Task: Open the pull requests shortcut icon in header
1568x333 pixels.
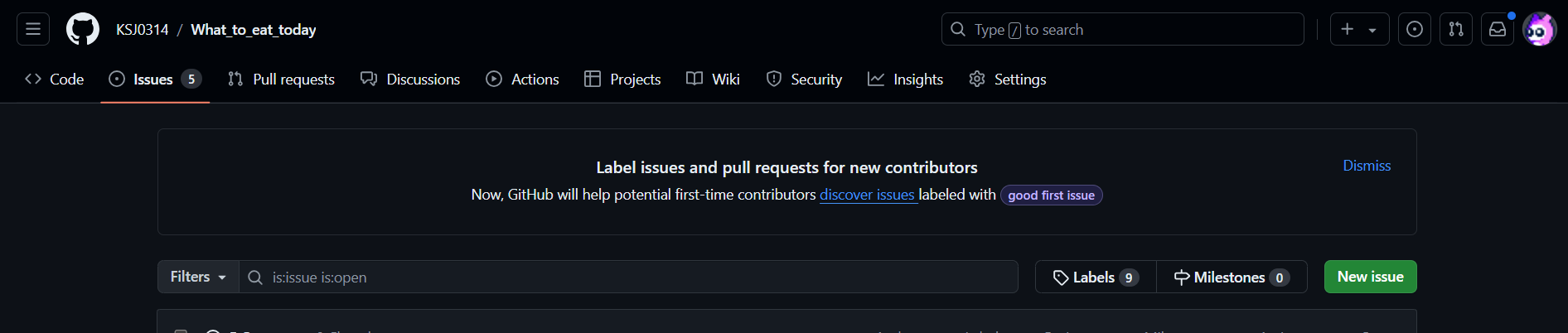Action: 1456,29
